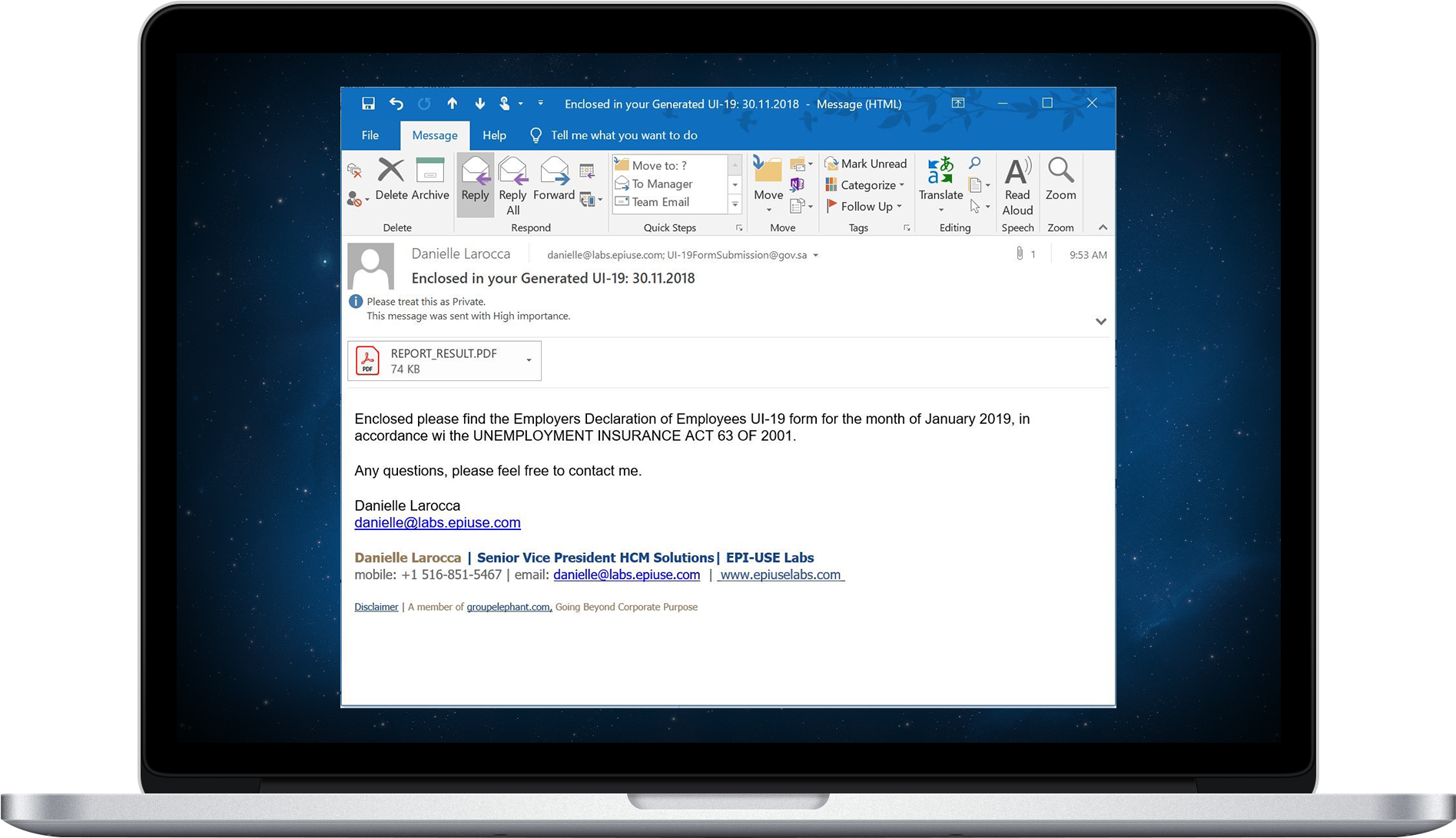Archive the email via the Archive icon

coord(429,171)
